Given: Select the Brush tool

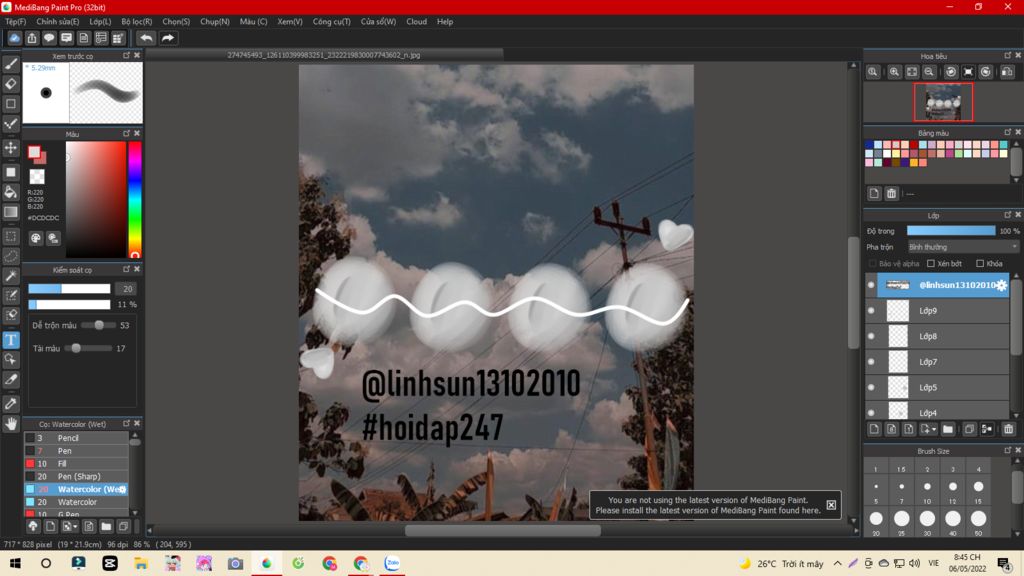Looking at the screenshot, I should click(11, 64).
